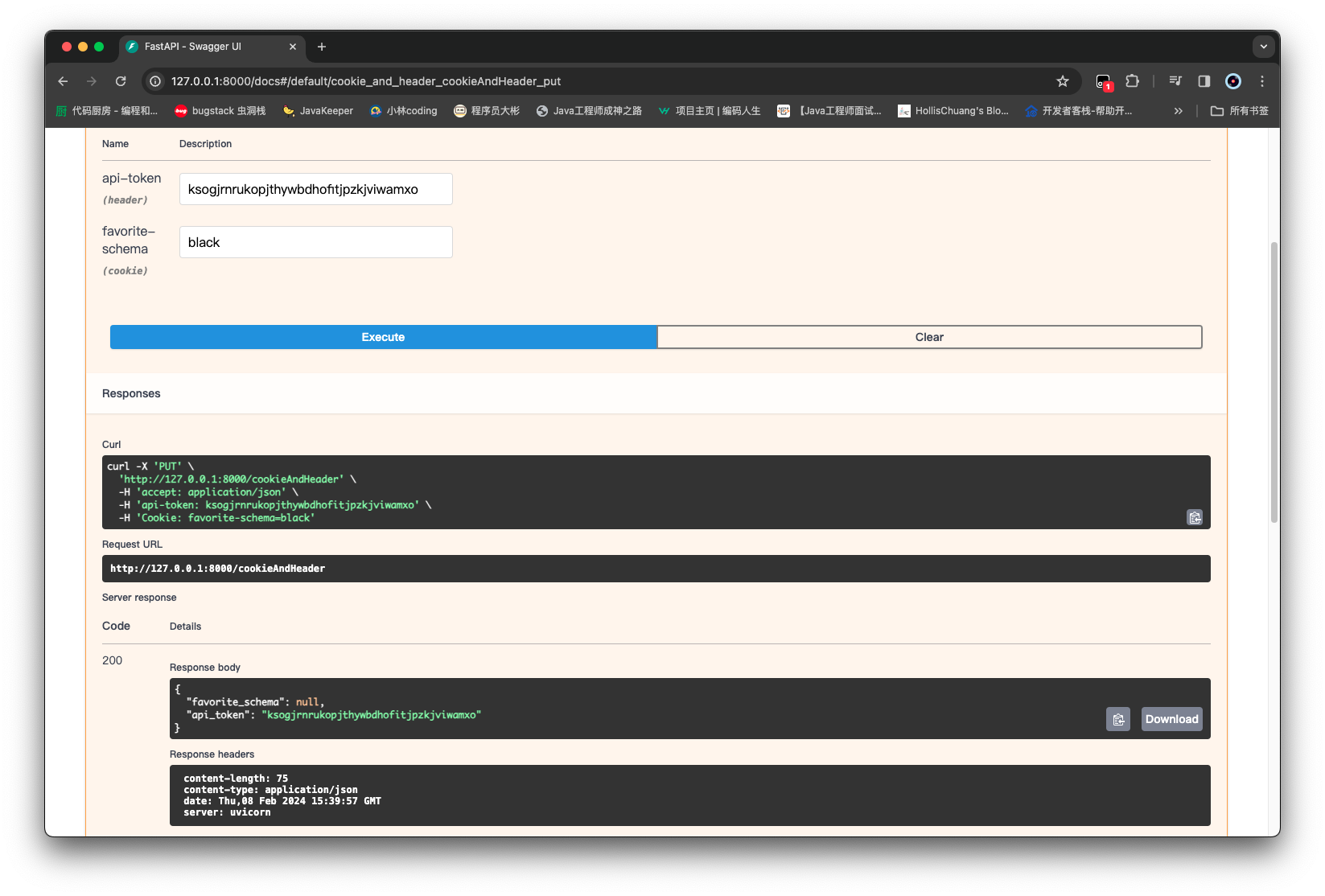Image resolution: width=1325 pixels, height=896 pixels.
Task: Open a new browser tab
Action: pyautogui.click(x=322, y=47)
